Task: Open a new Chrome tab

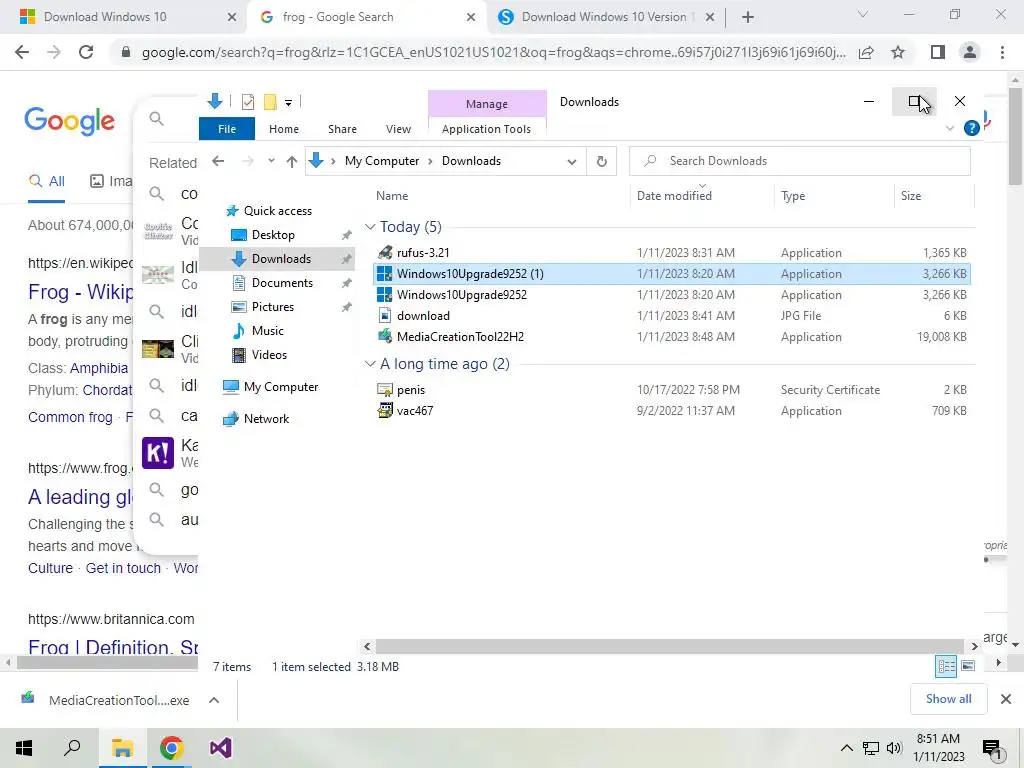Action: (x=748, y=17)
